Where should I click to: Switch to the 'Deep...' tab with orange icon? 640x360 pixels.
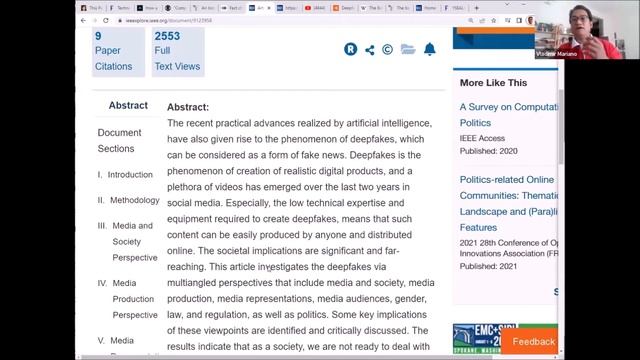(343, 8)
